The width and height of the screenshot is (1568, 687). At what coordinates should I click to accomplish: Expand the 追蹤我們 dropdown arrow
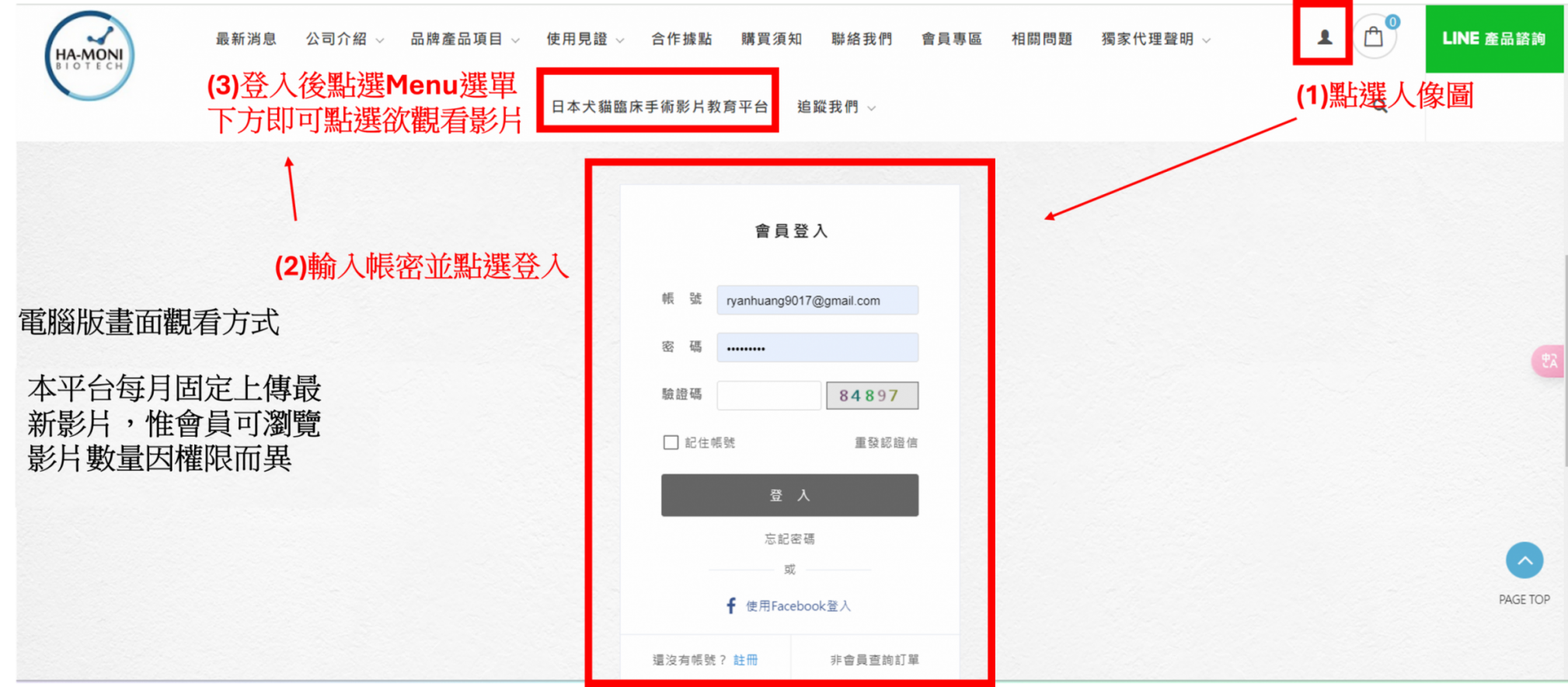(871, 108)
